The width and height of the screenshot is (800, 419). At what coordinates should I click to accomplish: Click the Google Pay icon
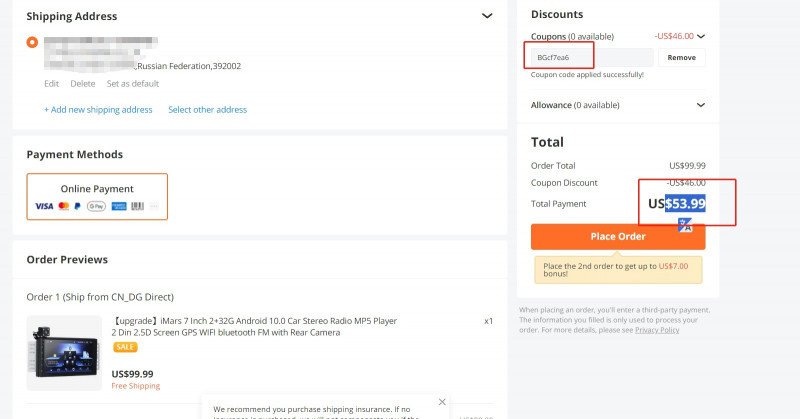coord(96,206)
